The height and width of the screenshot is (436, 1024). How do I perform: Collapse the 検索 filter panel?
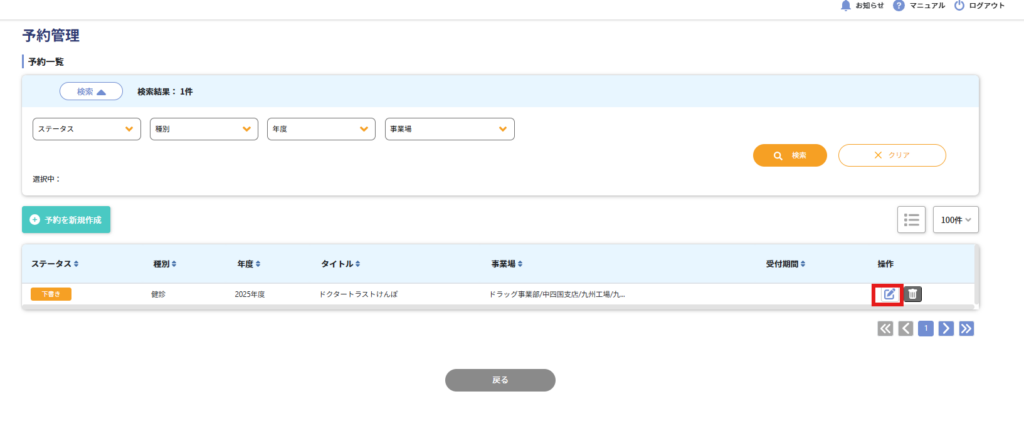pos(91,91)
